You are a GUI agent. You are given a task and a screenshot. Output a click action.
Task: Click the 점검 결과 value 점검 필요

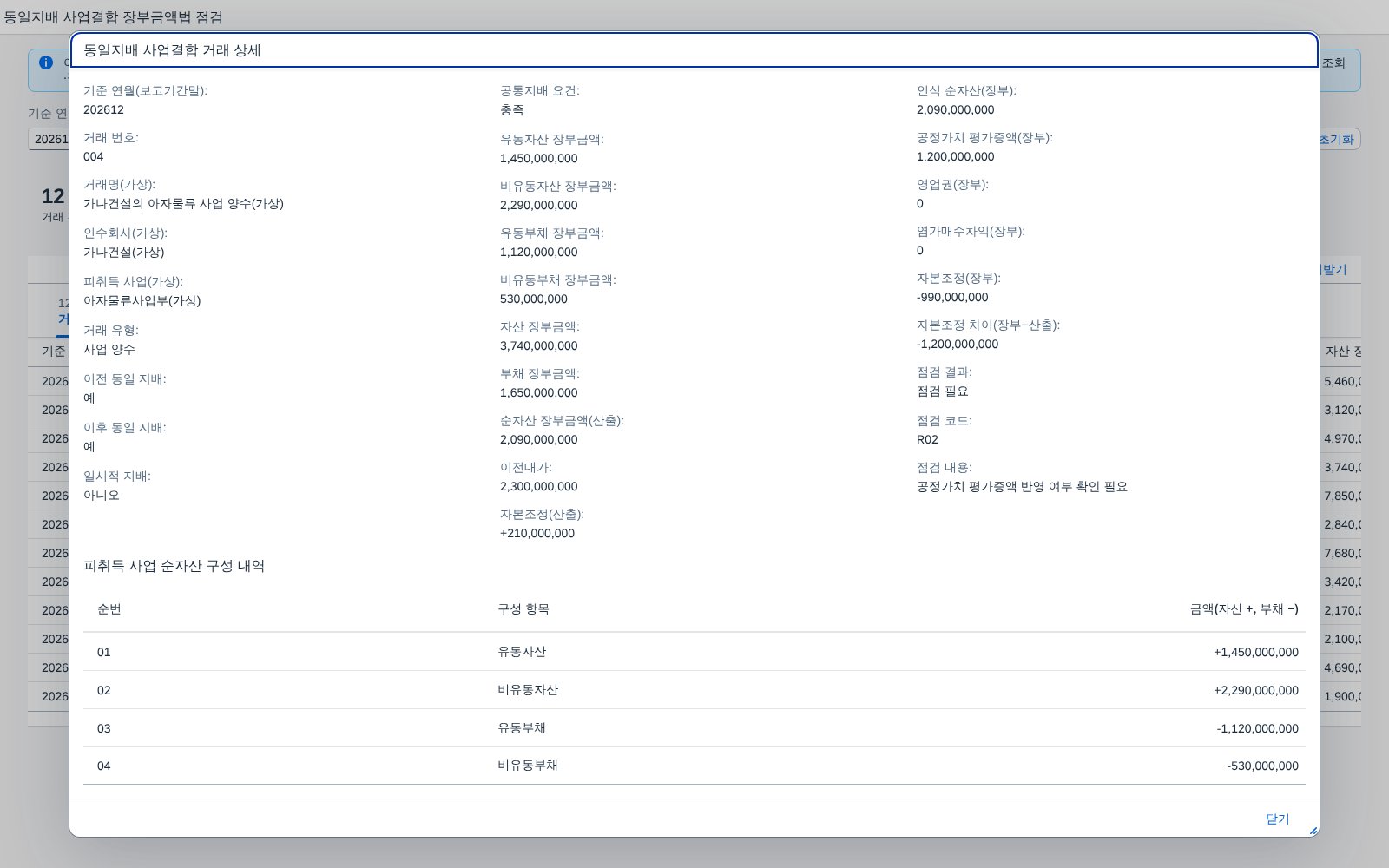tap(942, 391)
